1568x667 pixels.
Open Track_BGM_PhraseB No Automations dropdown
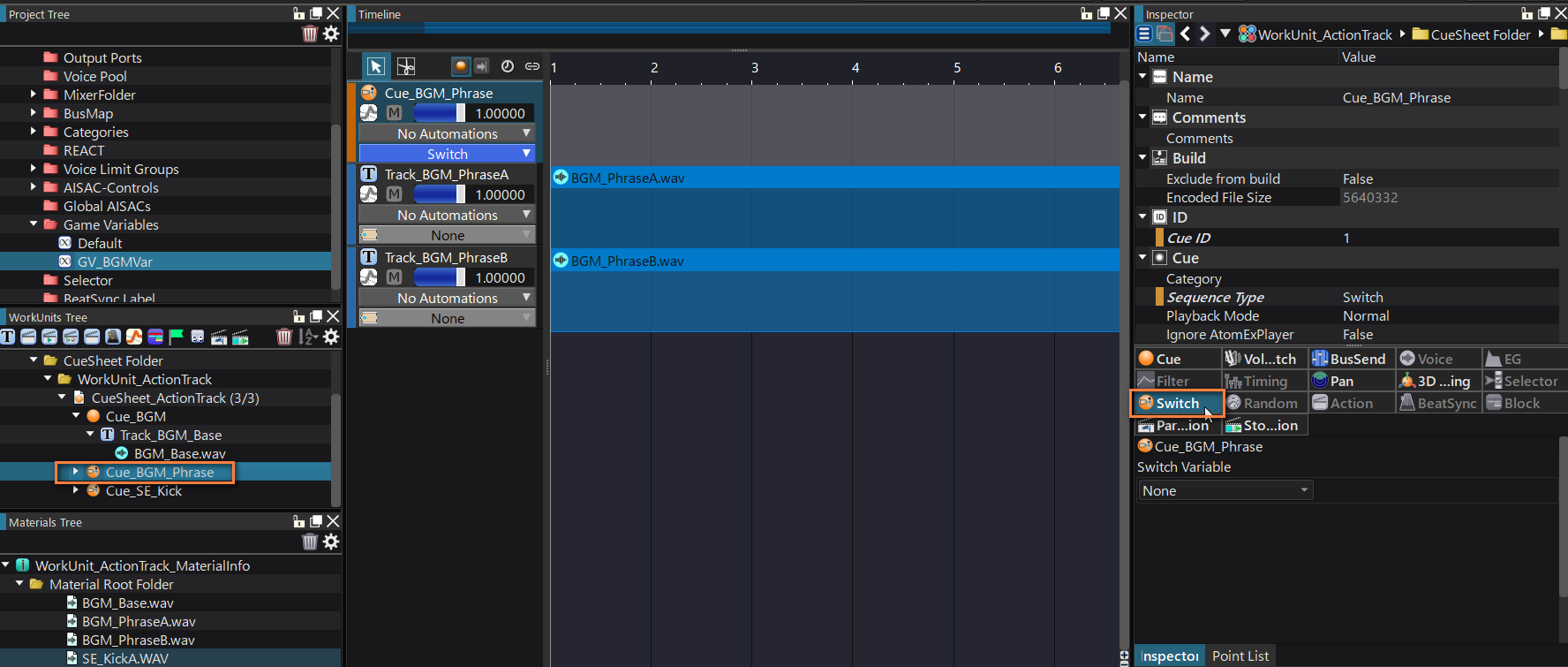point(447,298)
